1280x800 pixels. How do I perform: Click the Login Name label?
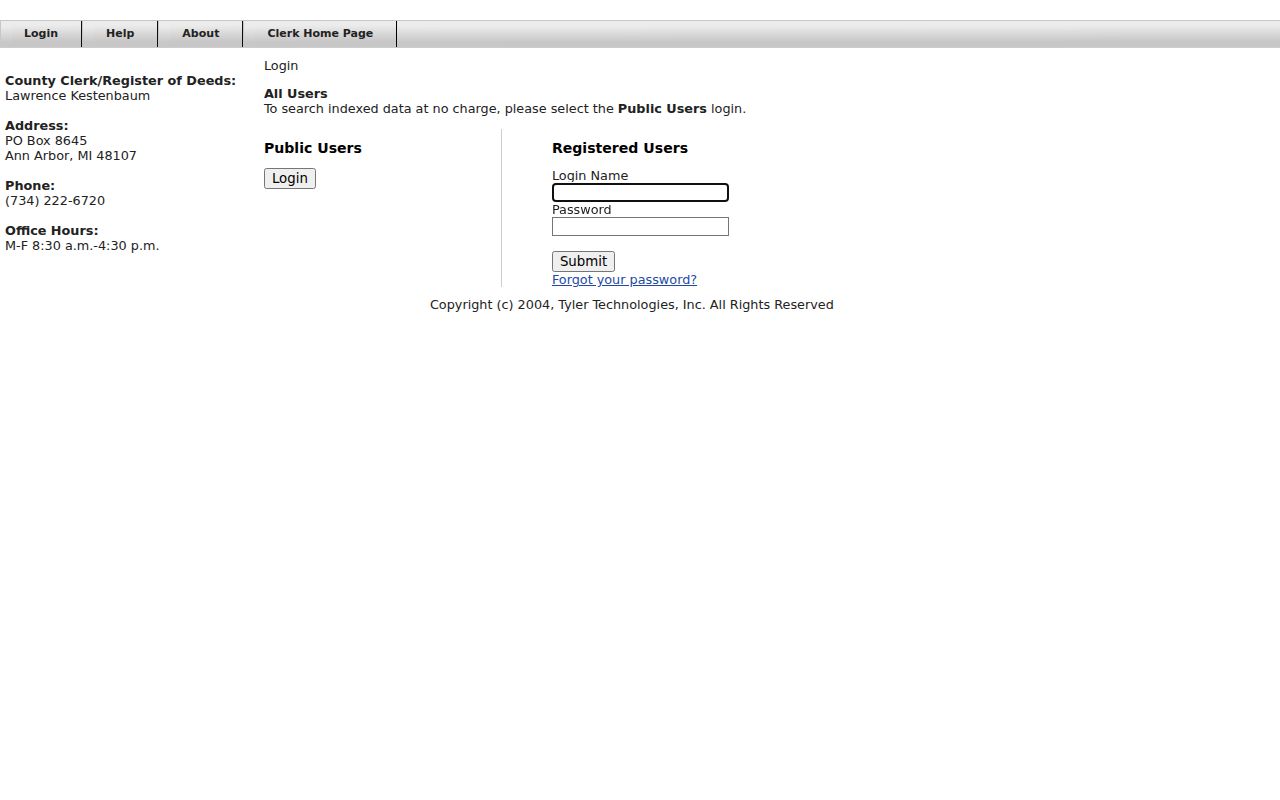point(590,176)
